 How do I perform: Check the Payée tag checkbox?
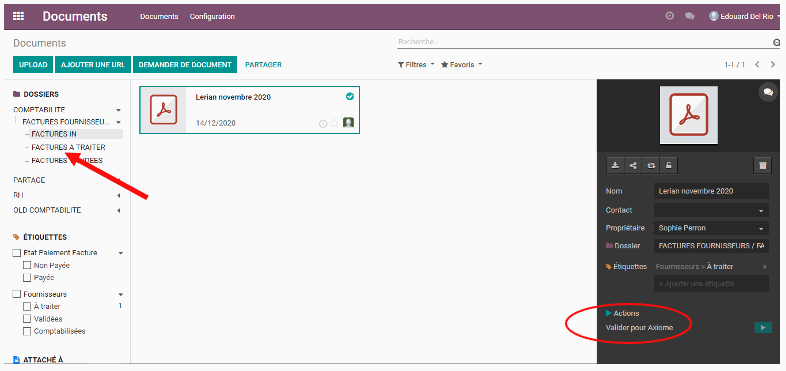click(28, 277)
